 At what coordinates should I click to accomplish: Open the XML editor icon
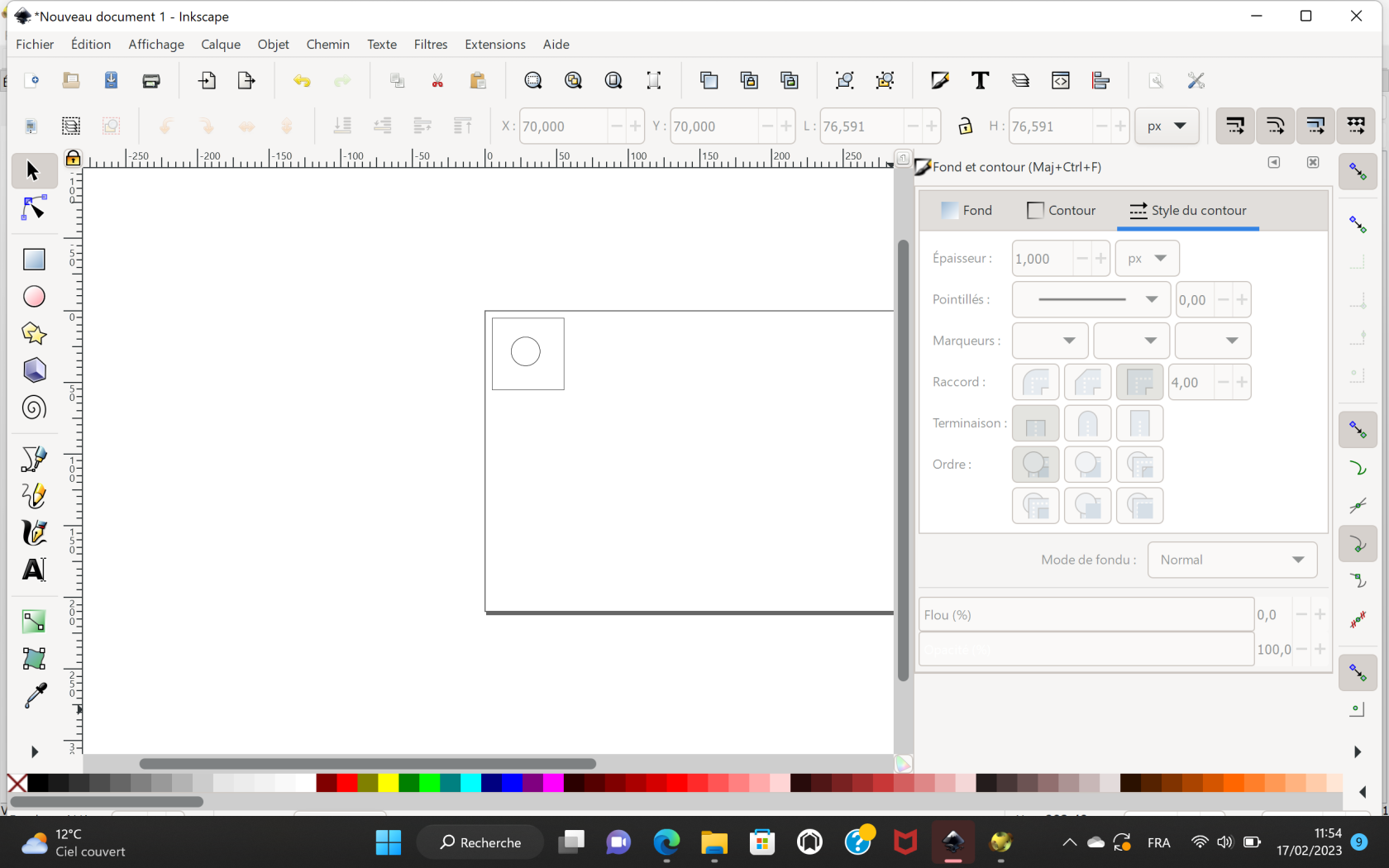[x=1061, y=80]
